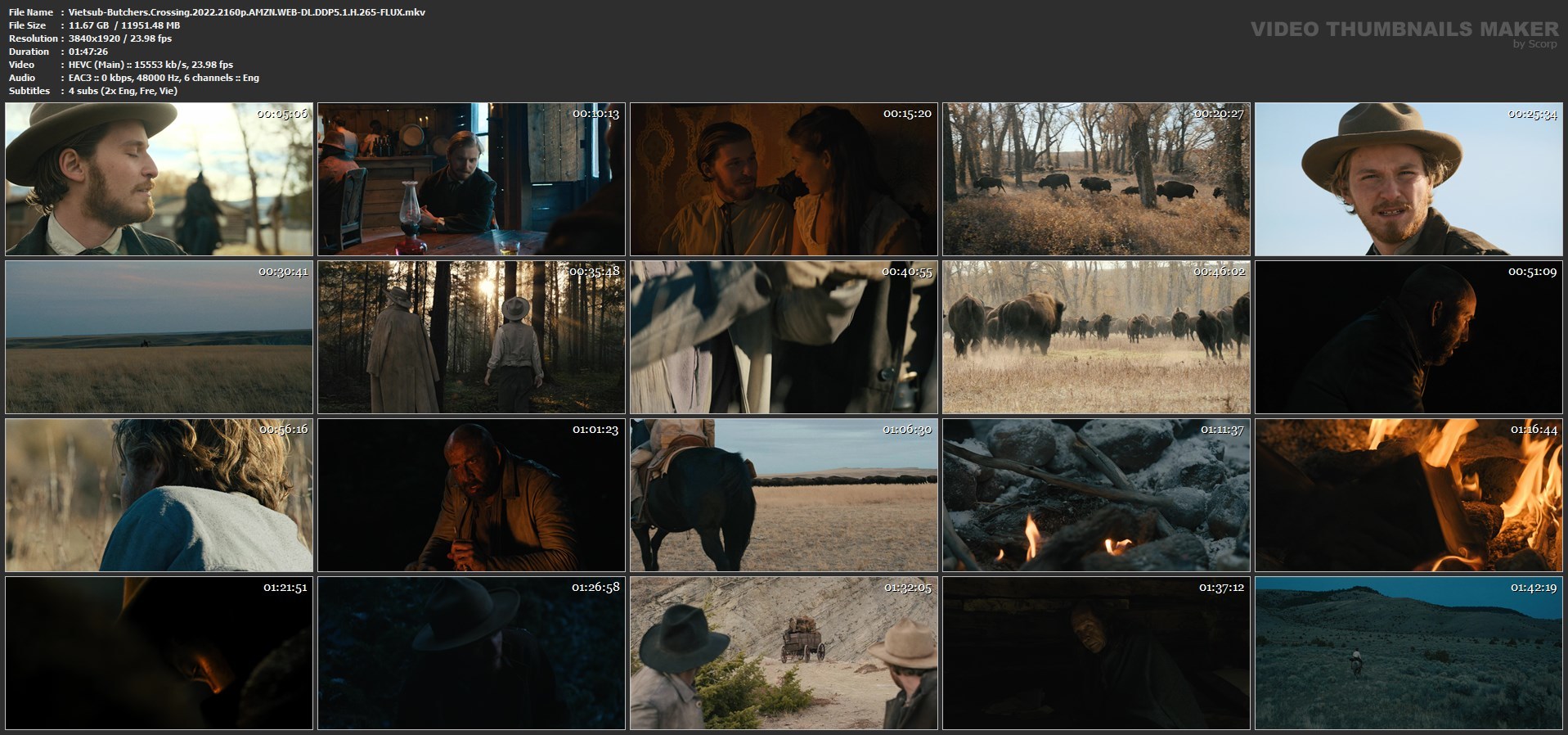
Task: Click the 'File Name' label
Action: (x=31, y=12)
